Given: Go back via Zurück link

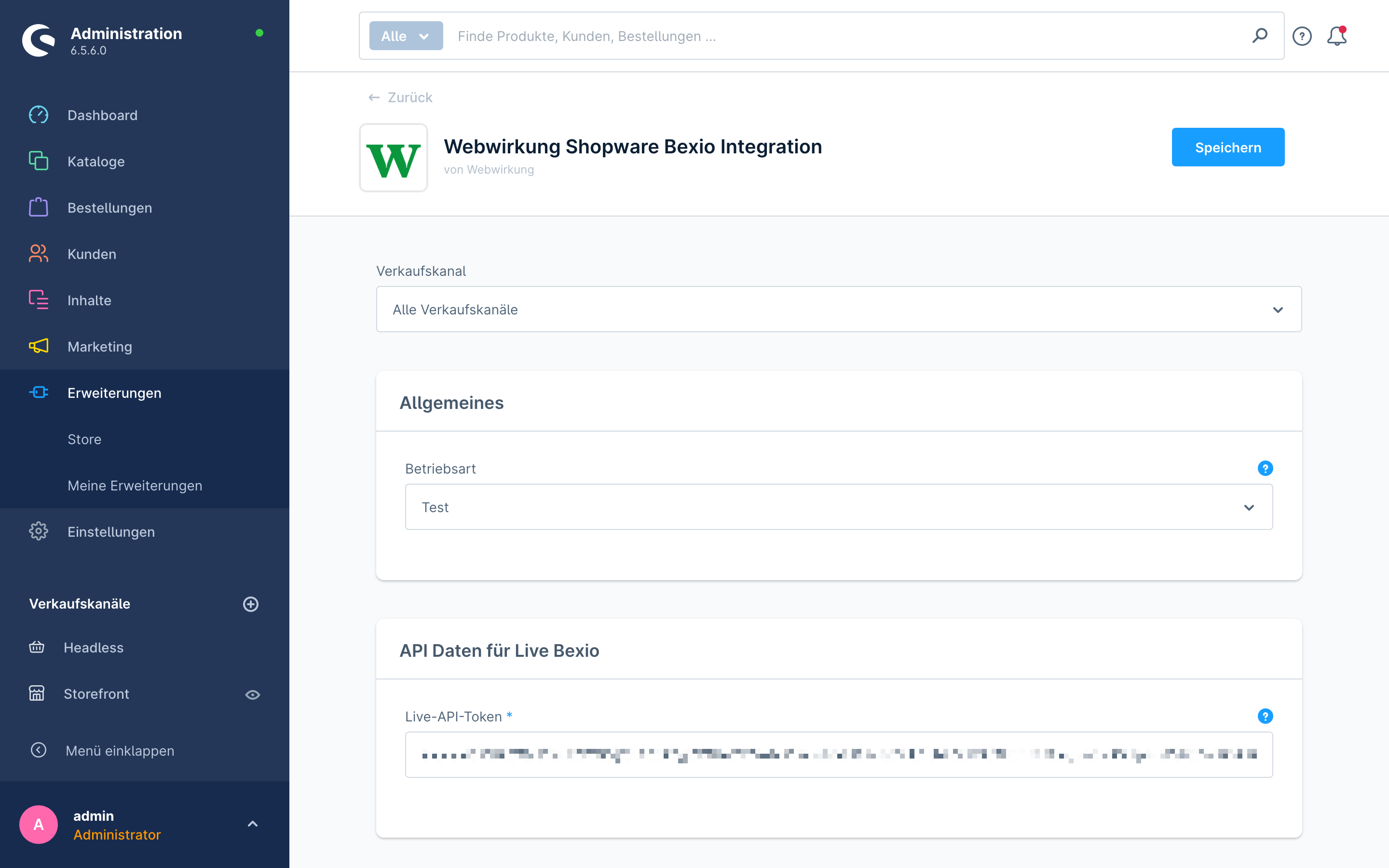Looking at the screenshot, I should [x=410, y=97].
